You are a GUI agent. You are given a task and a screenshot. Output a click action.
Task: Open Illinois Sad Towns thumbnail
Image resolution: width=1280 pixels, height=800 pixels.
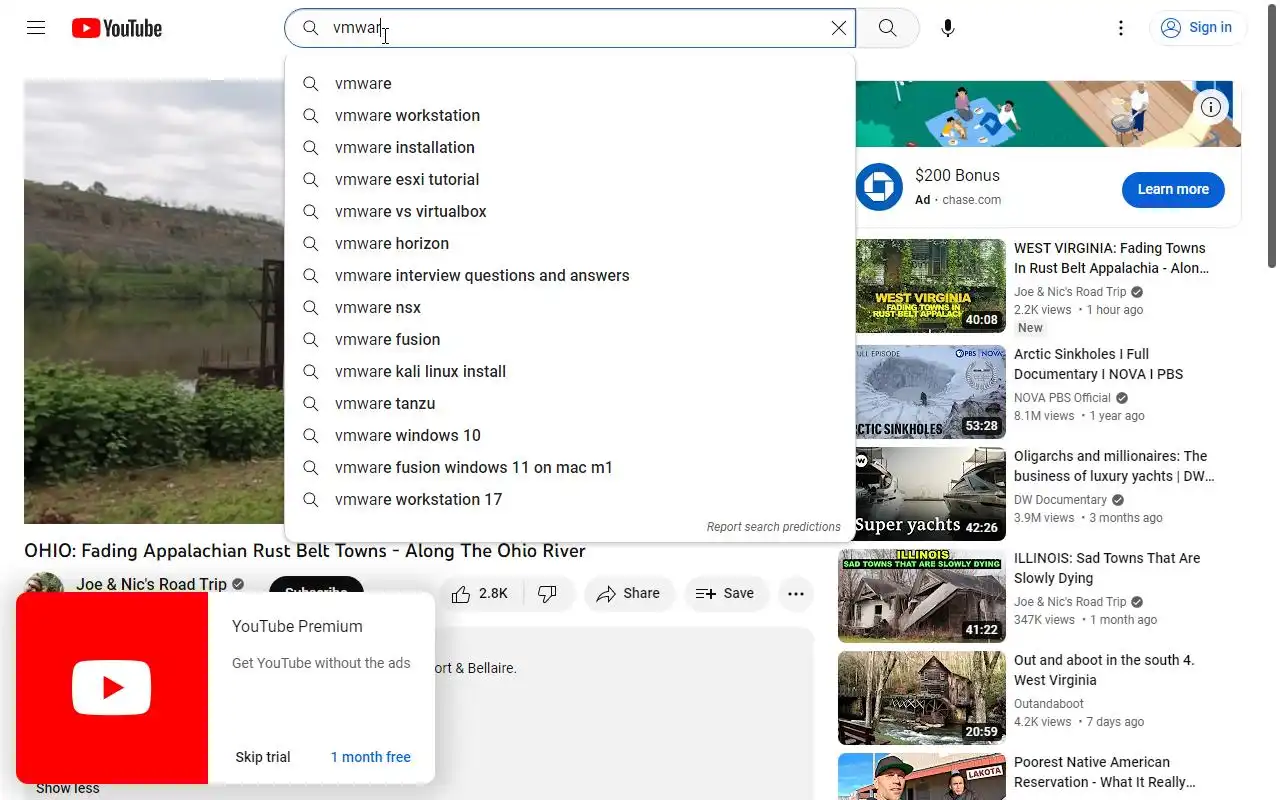click(922, 596)
